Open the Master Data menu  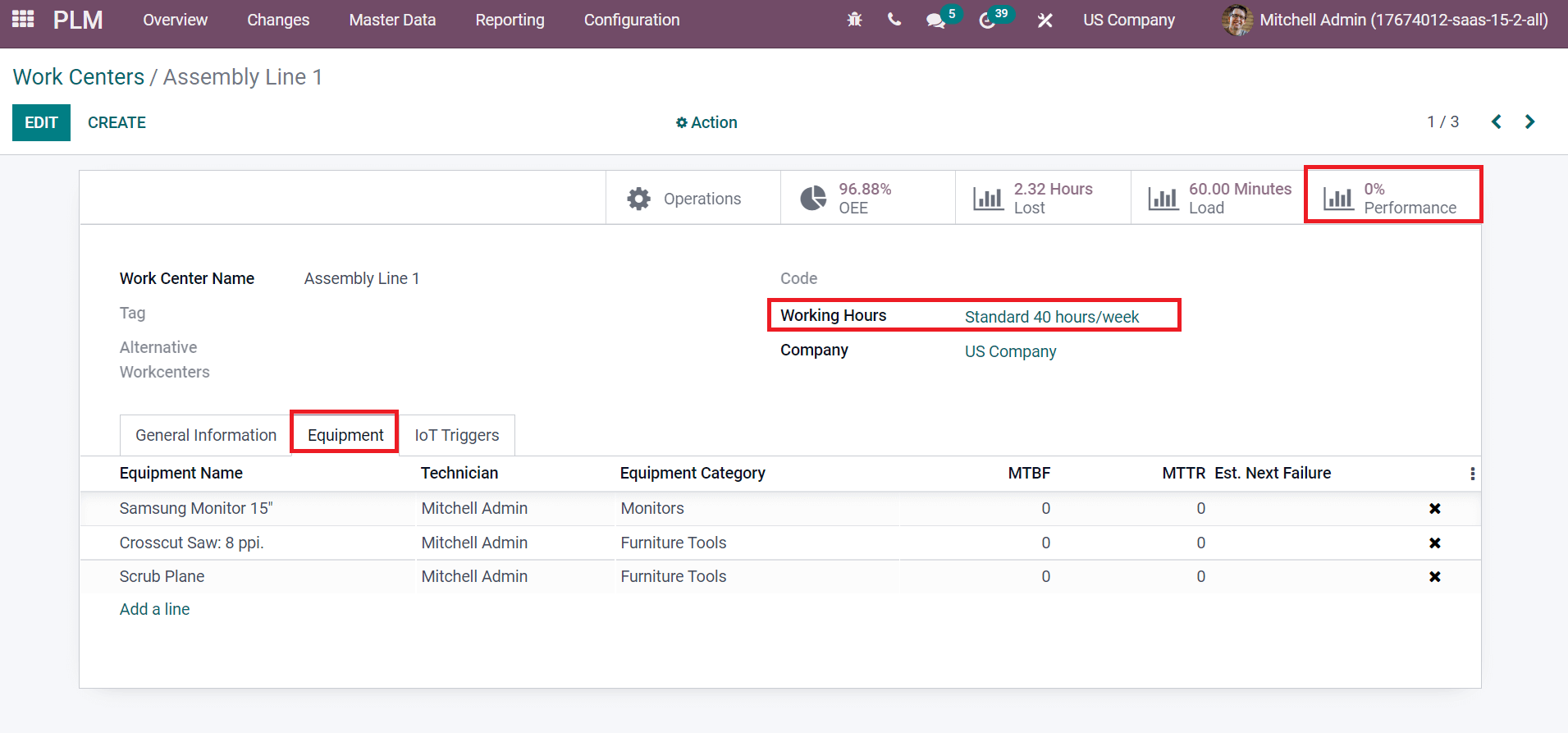(x=392, y=20)
